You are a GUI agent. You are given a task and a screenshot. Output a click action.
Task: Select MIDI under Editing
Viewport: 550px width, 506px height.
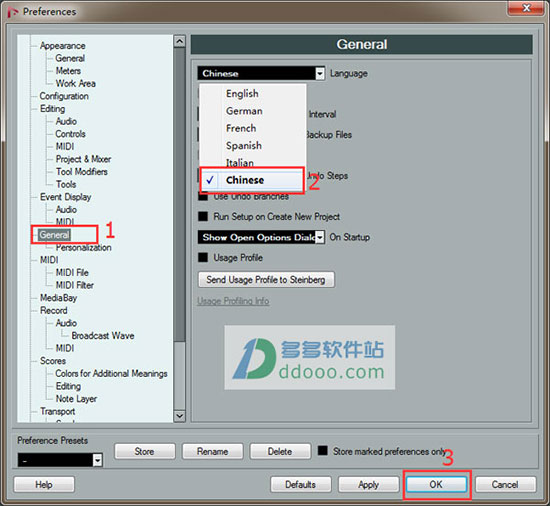point(65,147)
